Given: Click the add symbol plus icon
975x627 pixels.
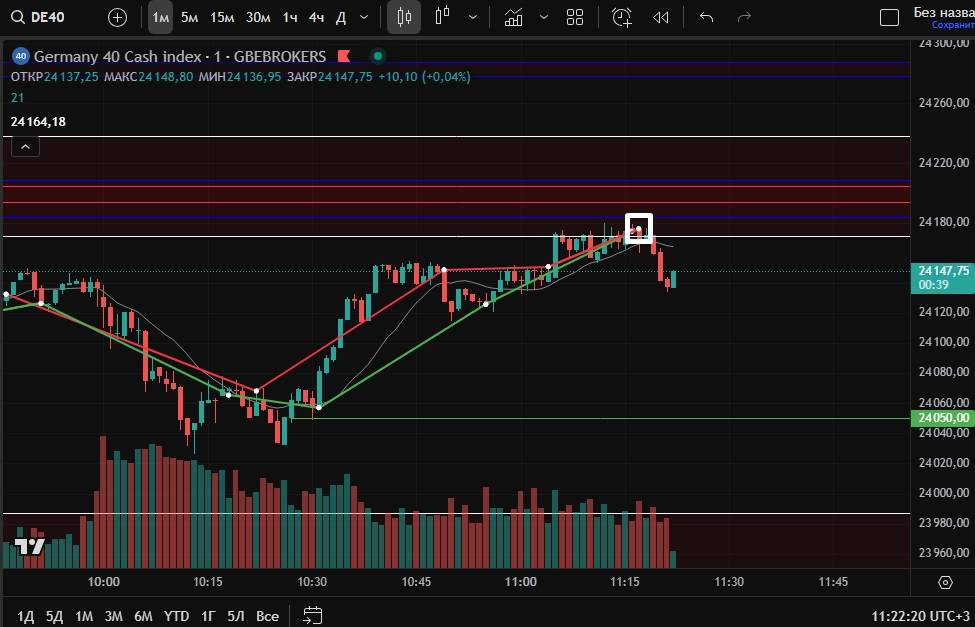Looking at the screenshot, I should [117, 17].
